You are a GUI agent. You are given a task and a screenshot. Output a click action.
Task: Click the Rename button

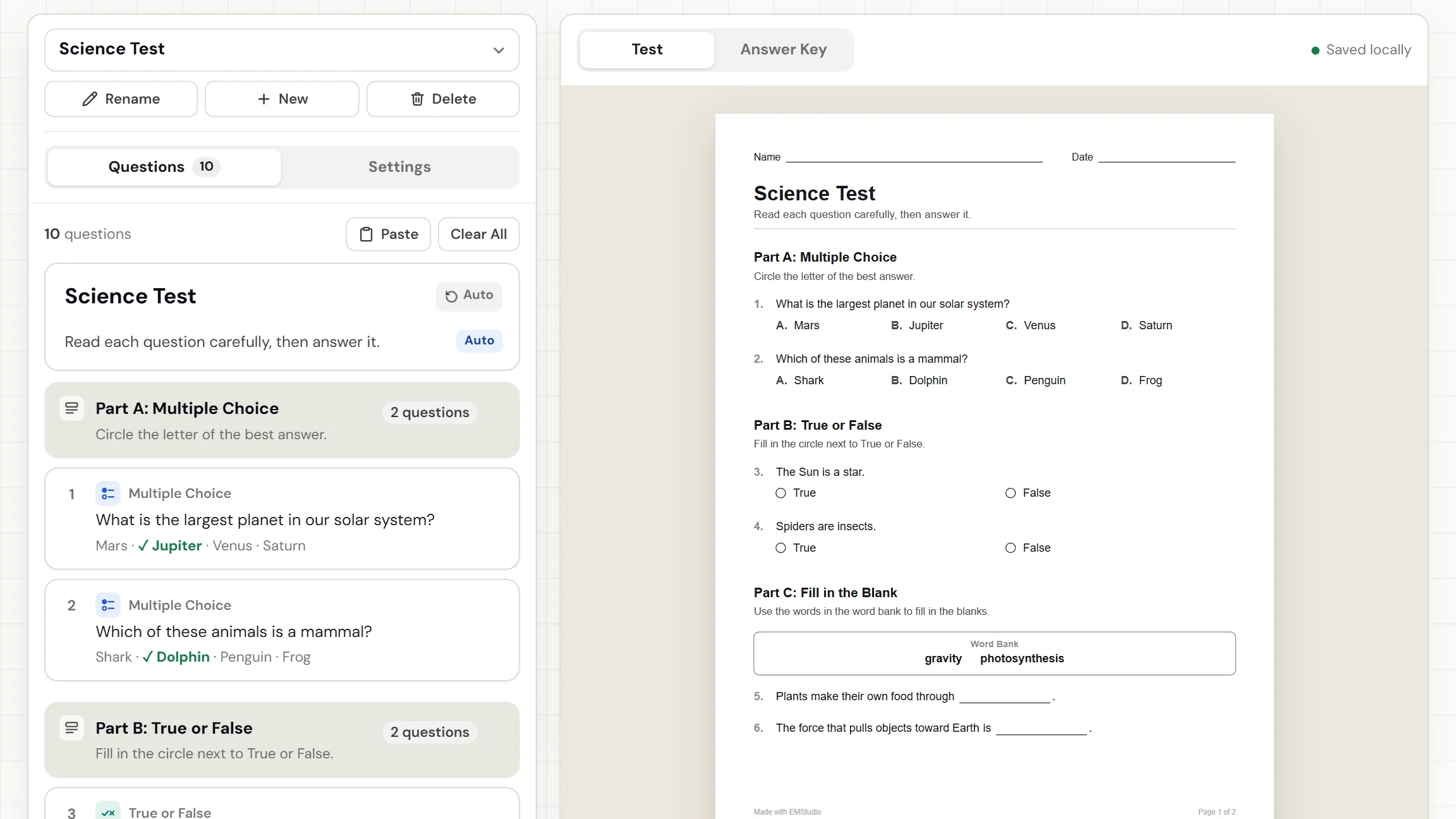(121, 99)
